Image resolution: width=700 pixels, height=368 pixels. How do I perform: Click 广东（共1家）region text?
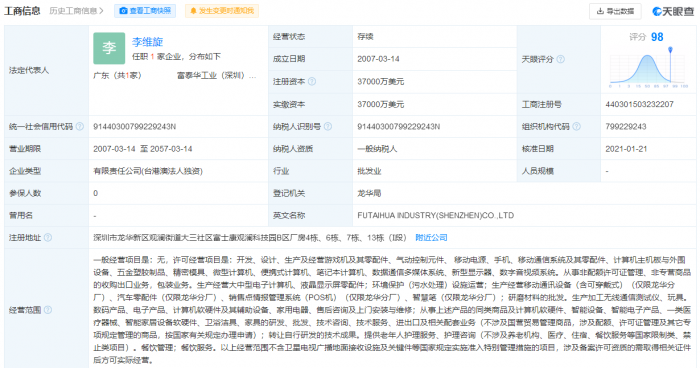coord(117,75)
